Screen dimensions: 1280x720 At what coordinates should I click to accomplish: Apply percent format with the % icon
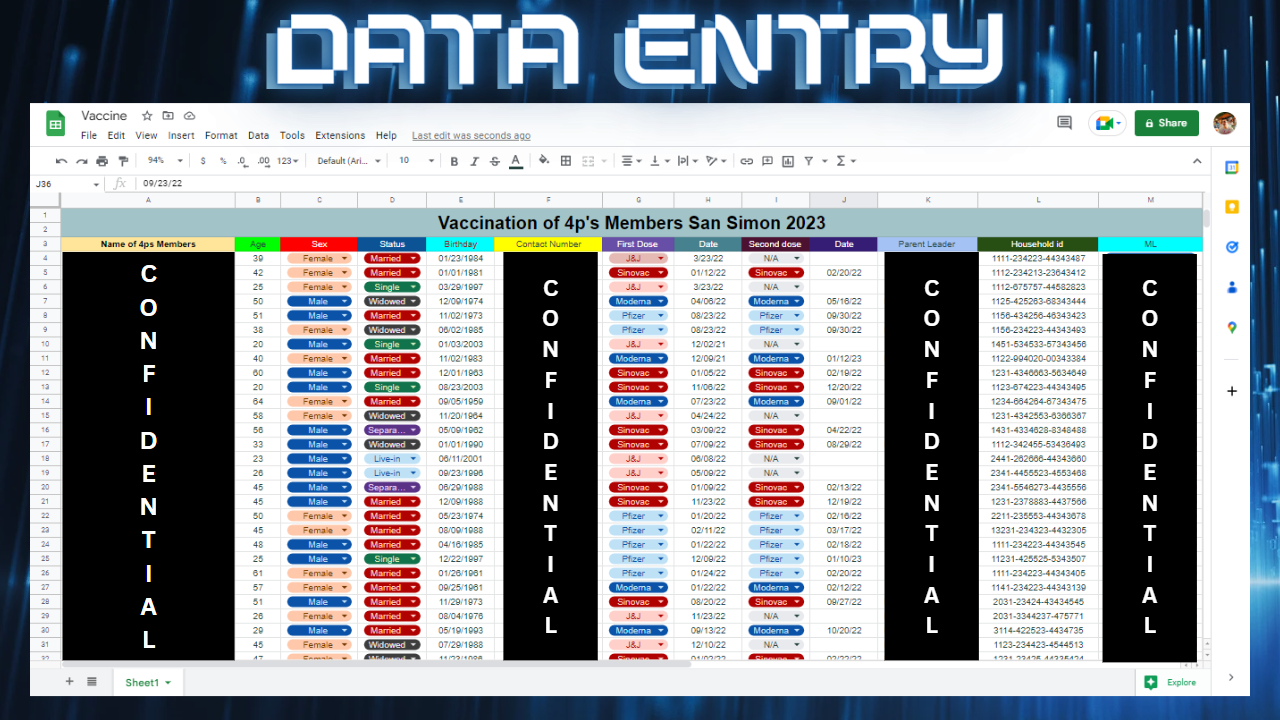223,161
